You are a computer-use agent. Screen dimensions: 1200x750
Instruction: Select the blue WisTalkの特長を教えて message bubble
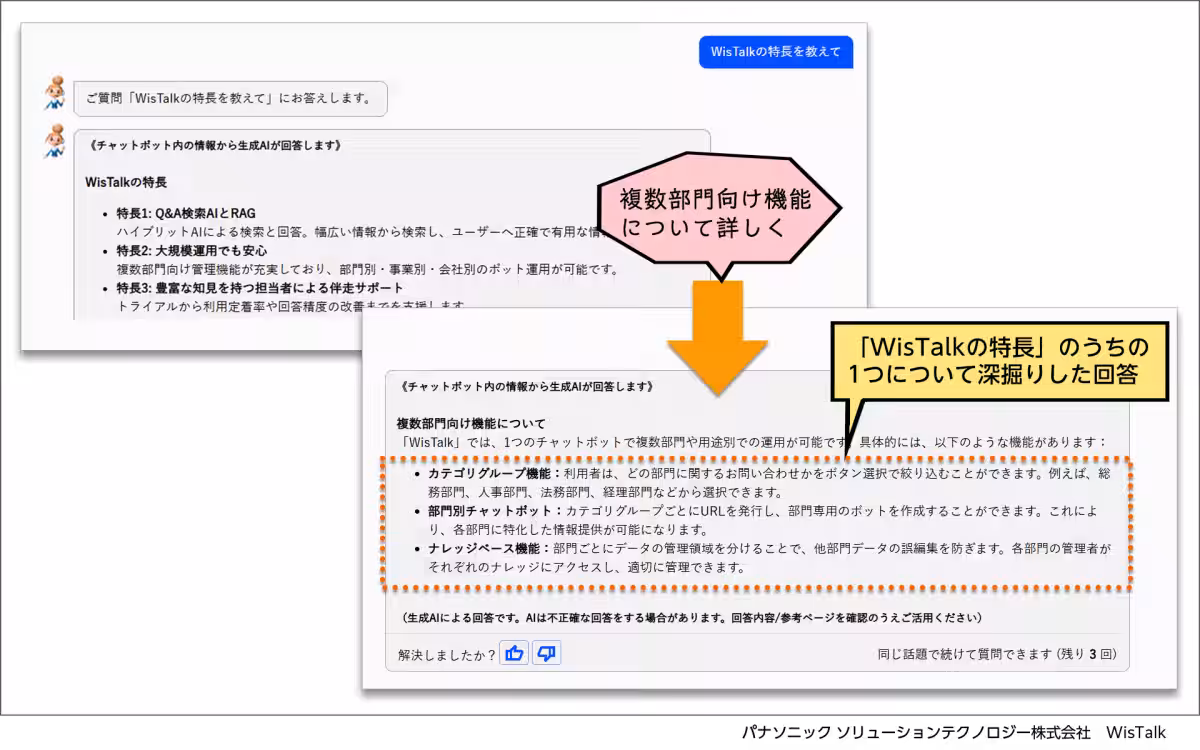pyautogui.click(x=775, y=52)
